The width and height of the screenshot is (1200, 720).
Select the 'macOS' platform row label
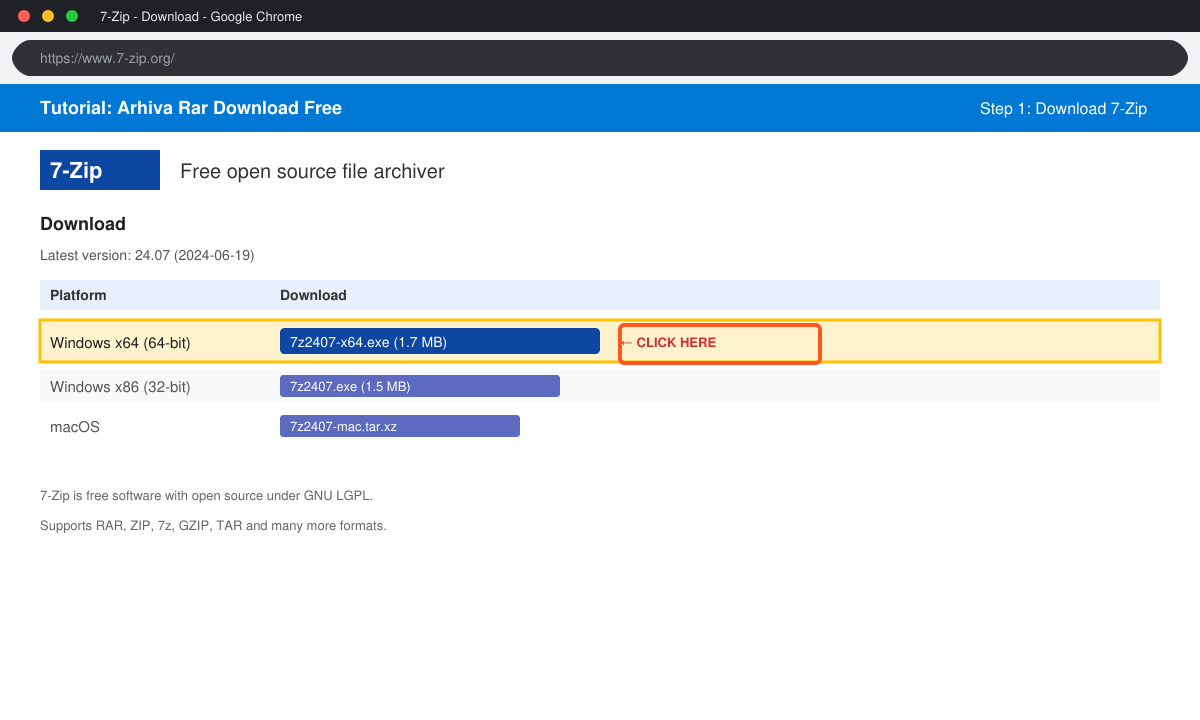coord(75,427)
